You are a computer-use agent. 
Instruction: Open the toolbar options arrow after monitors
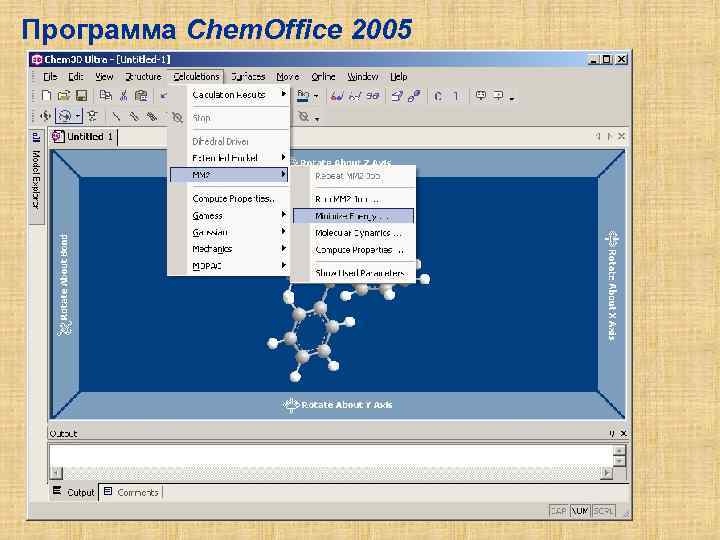click(512, 98)
